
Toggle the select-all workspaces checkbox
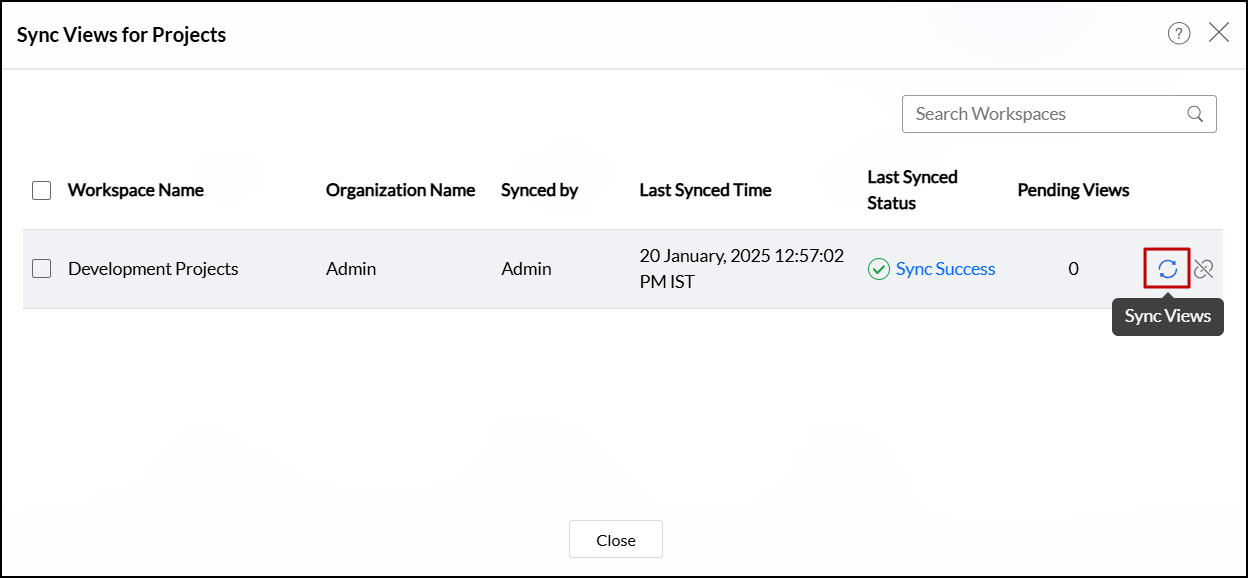tap(42, 190)
